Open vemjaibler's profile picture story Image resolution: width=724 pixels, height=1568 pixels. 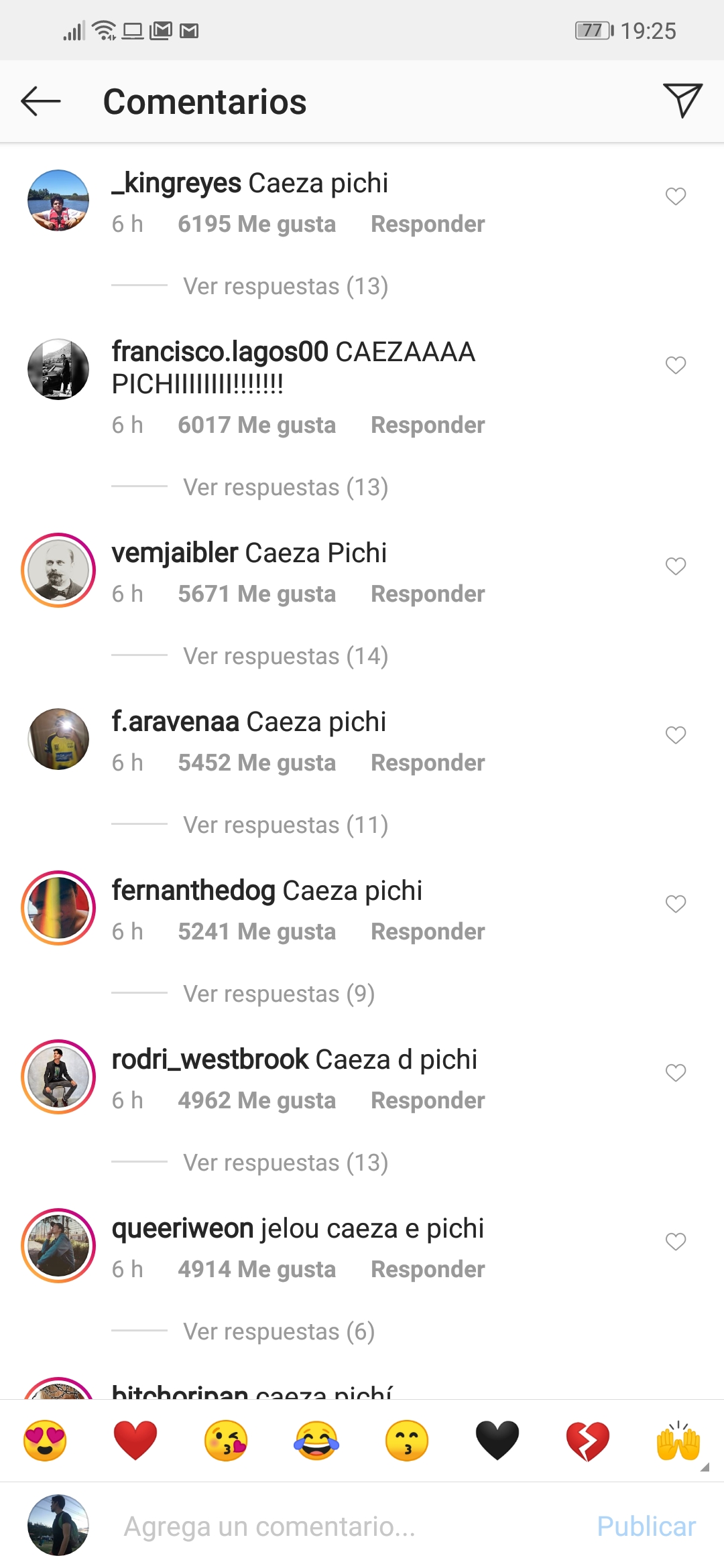coord(58,570)
